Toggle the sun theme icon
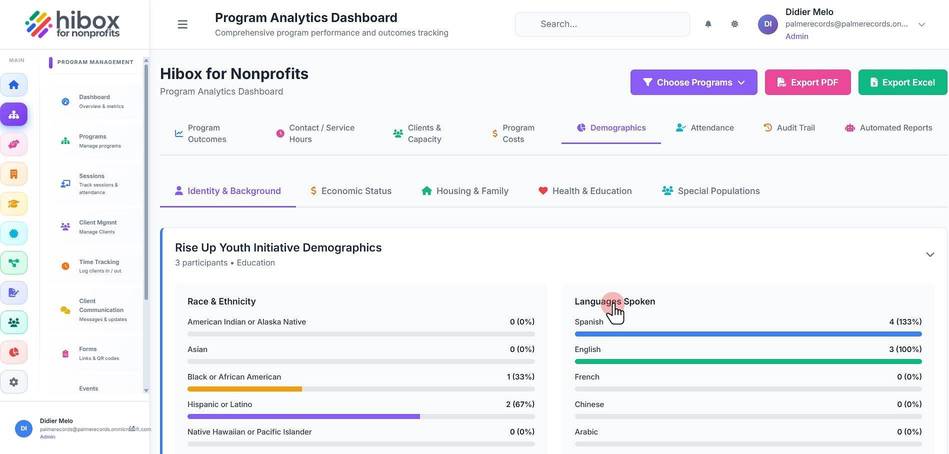The width and height of the screenshot is (949, 454). pyautogui.click(x=734, y=24)
